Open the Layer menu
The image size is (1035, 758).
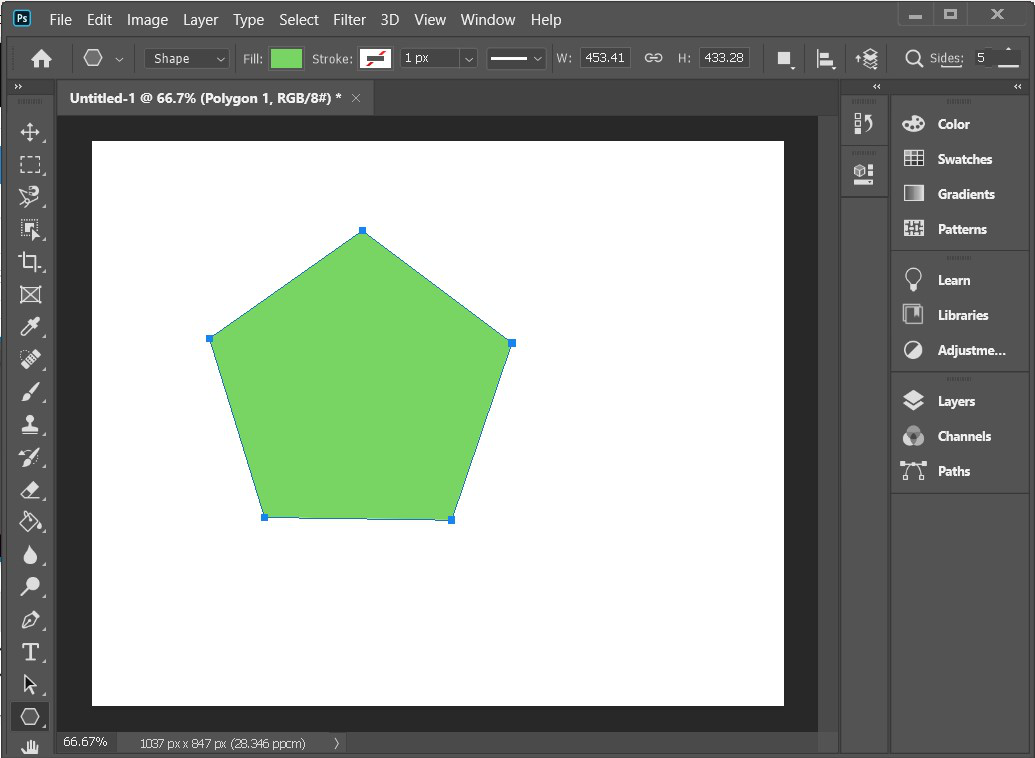coord(200,19)
